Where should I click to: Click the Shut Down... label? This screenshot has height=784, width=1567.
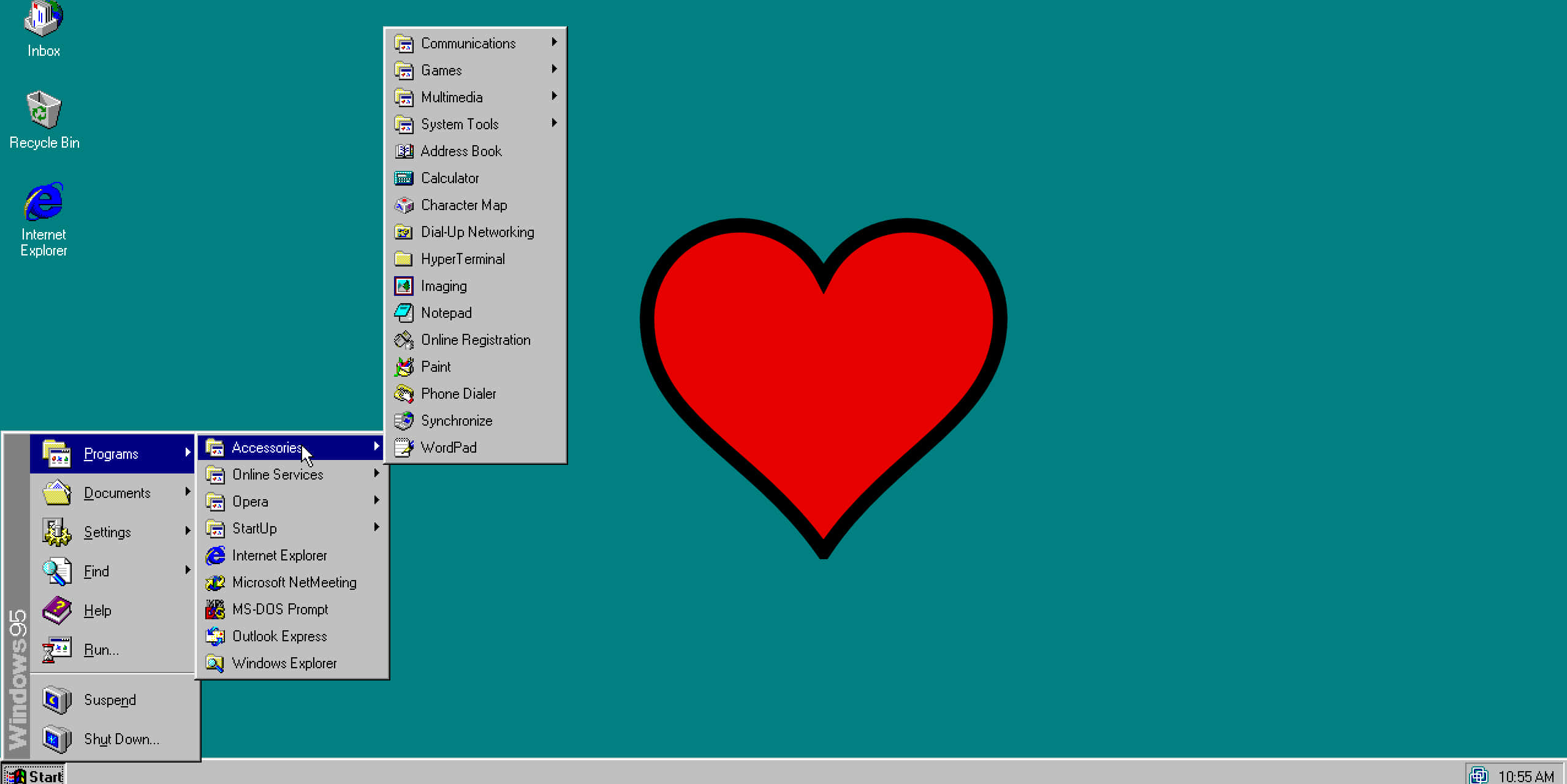(121, 739)
